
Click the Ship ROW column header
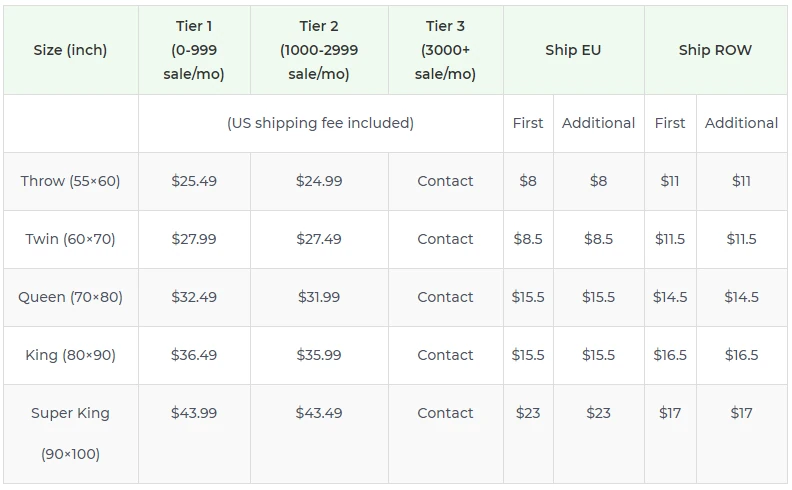click(715, 50)
